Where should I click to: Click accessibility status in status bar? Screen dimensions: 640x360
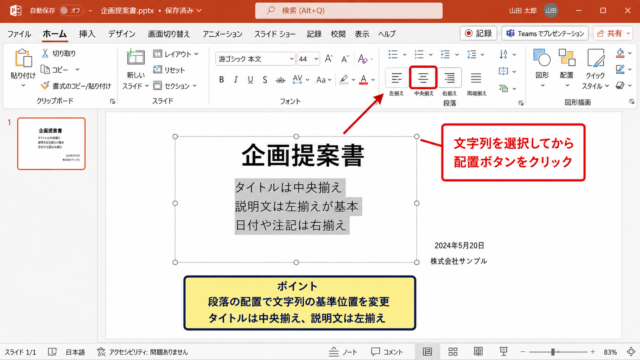(143, 352)
